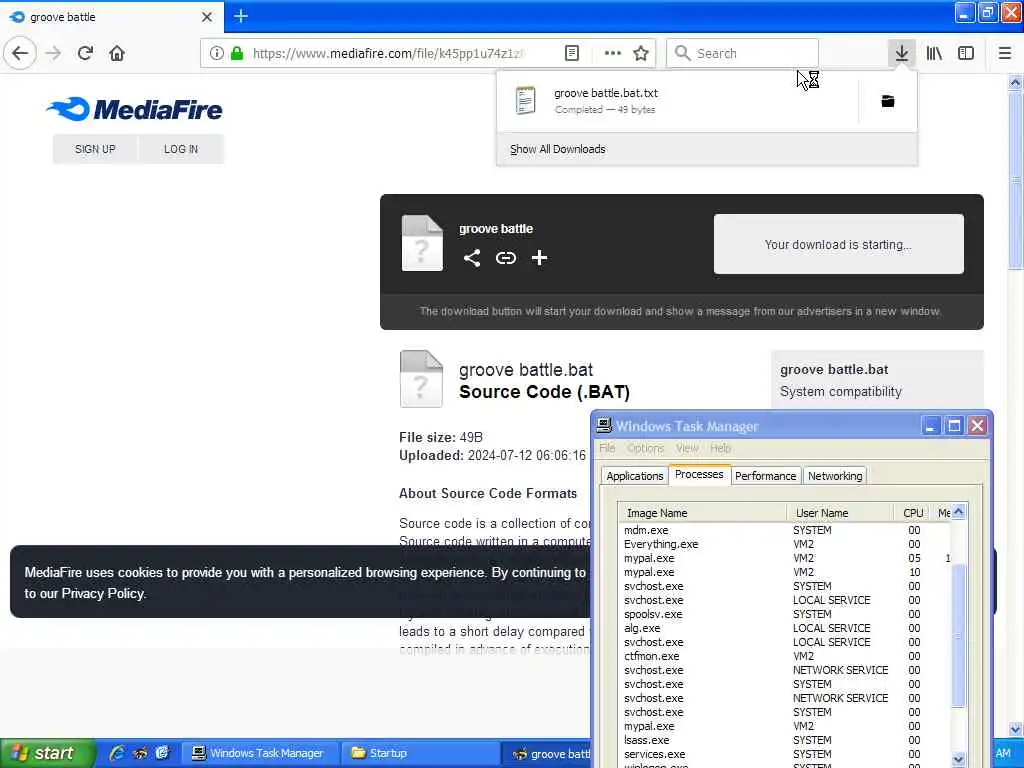Switch to the Startup folder taskbar button
1024x768 pixels.
(x=420, y=753)
